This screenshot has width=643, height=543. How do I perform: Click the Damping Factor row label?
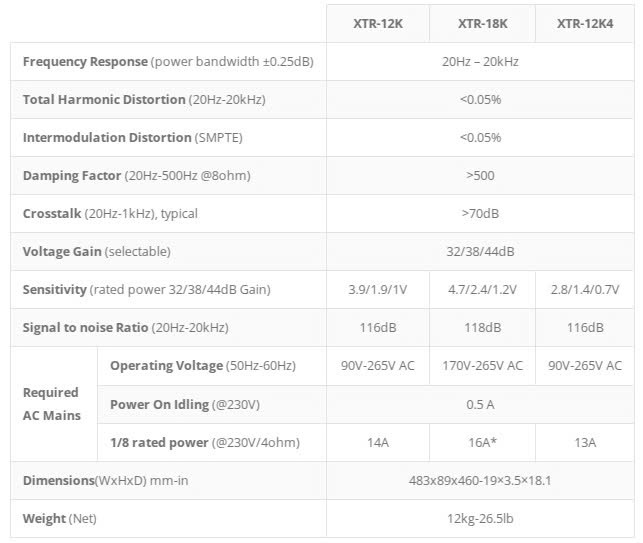click(136, 176)
